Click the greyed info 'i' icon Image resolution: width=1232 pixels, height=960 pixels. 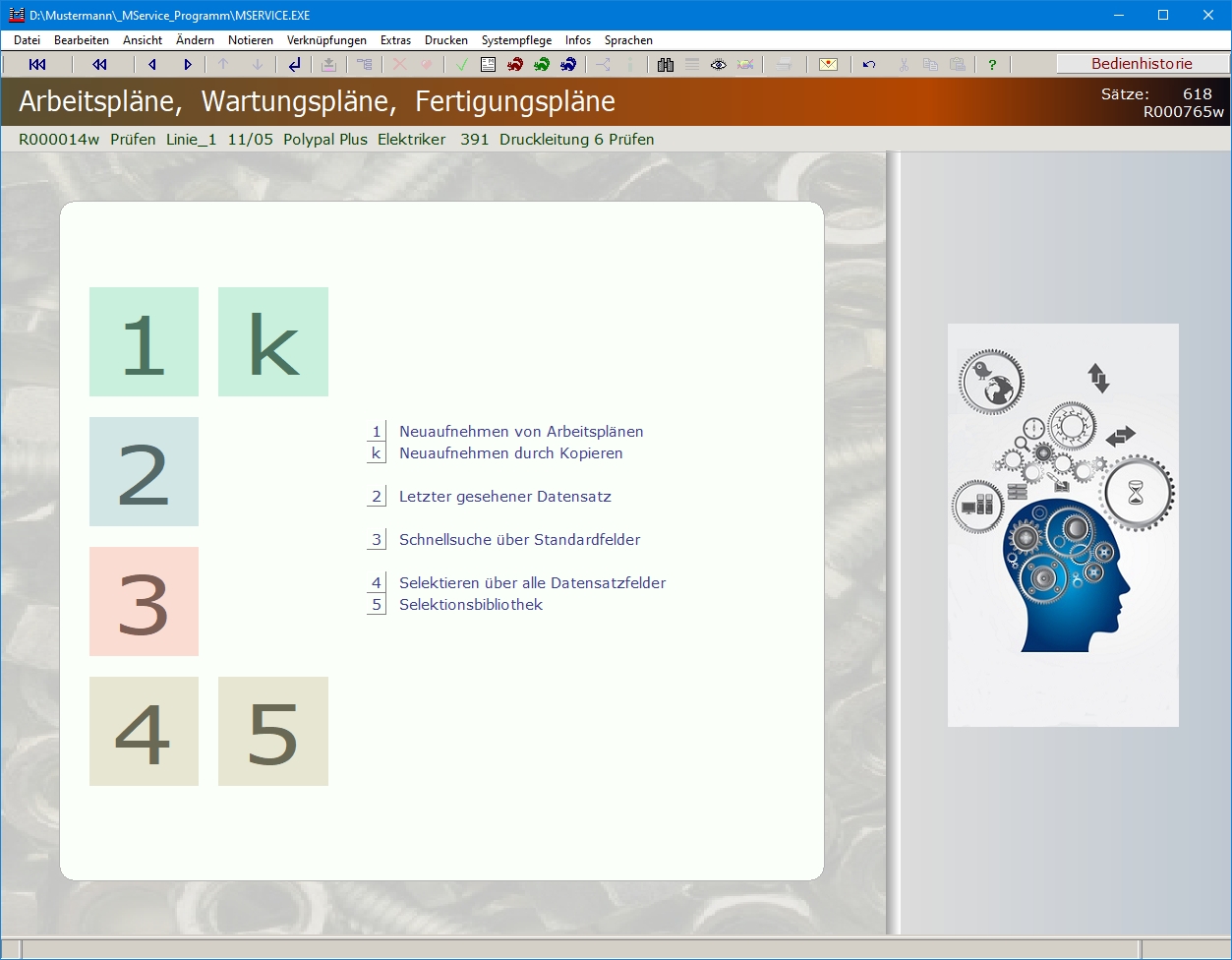pyautogui.click(x=630, y=65)
